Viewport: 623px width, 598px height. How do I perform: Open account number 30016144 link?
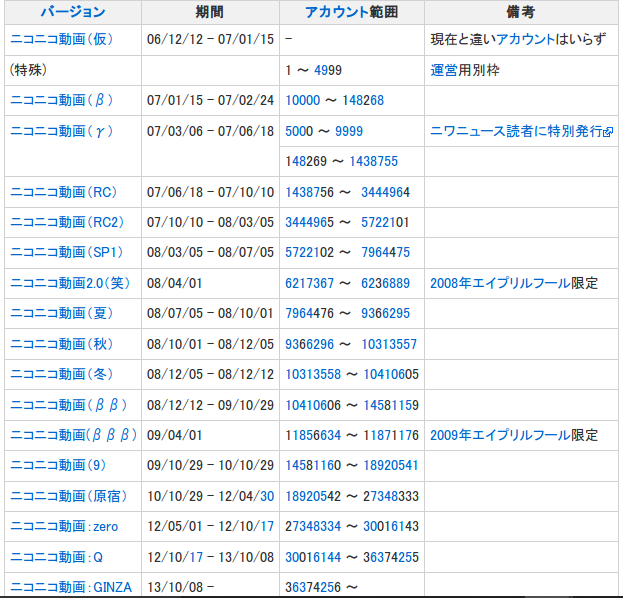313,557
